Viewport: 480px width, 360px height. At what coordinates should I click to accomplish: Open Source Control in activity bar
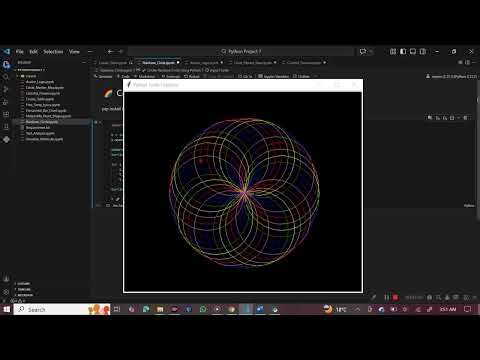coord(6,89)
